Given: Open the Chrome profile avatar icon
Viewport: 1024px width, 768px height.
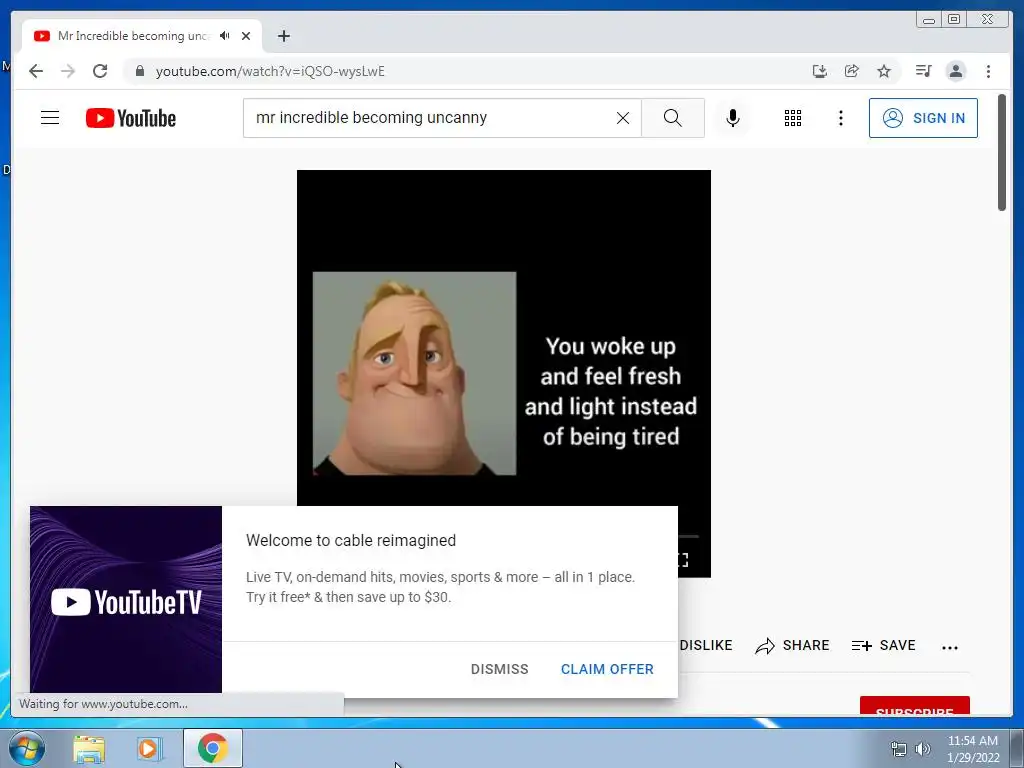Looking at the screenshot, I should click(955, 71).
